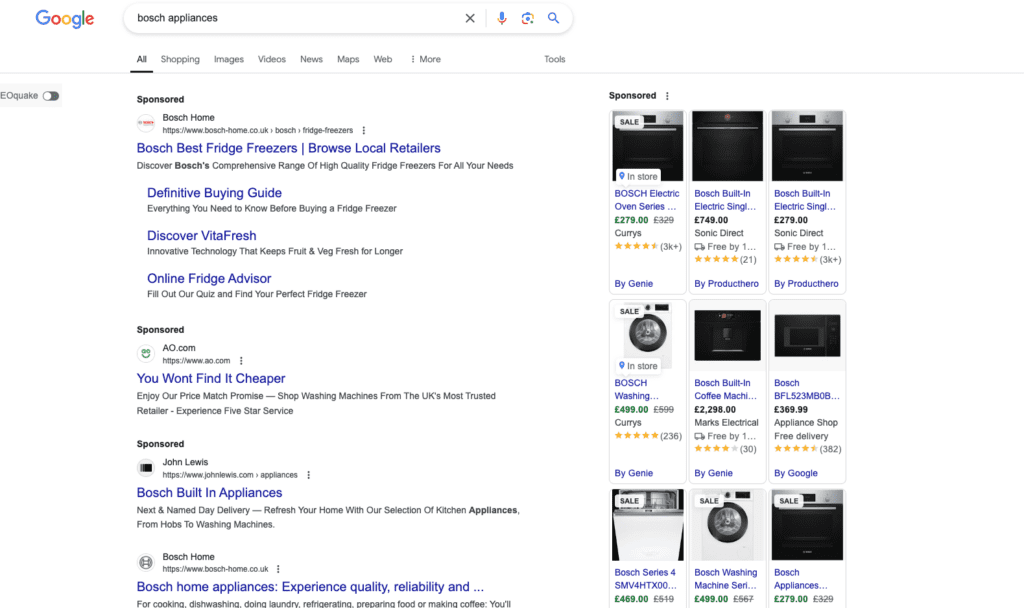Click the John Lewis favicon
Viewport: 1024px width, 608px height.
click(146, 468)
